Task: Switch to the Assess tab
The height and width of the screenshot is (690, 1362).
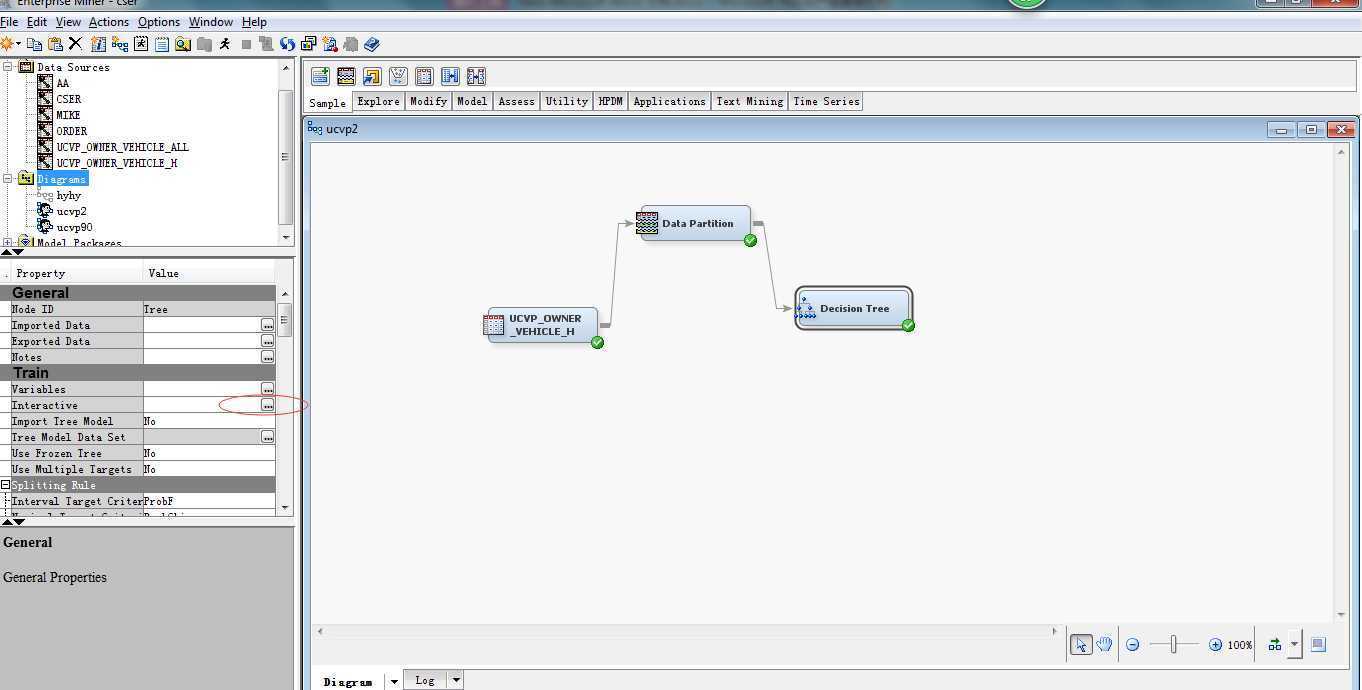Action: point(516,101)
